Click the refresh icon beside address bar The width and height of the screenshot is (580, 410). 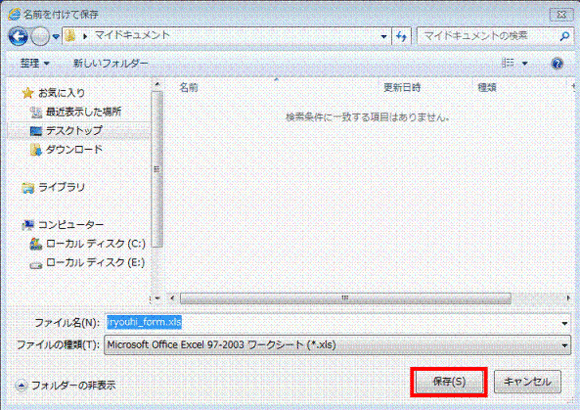click(402, 36)
